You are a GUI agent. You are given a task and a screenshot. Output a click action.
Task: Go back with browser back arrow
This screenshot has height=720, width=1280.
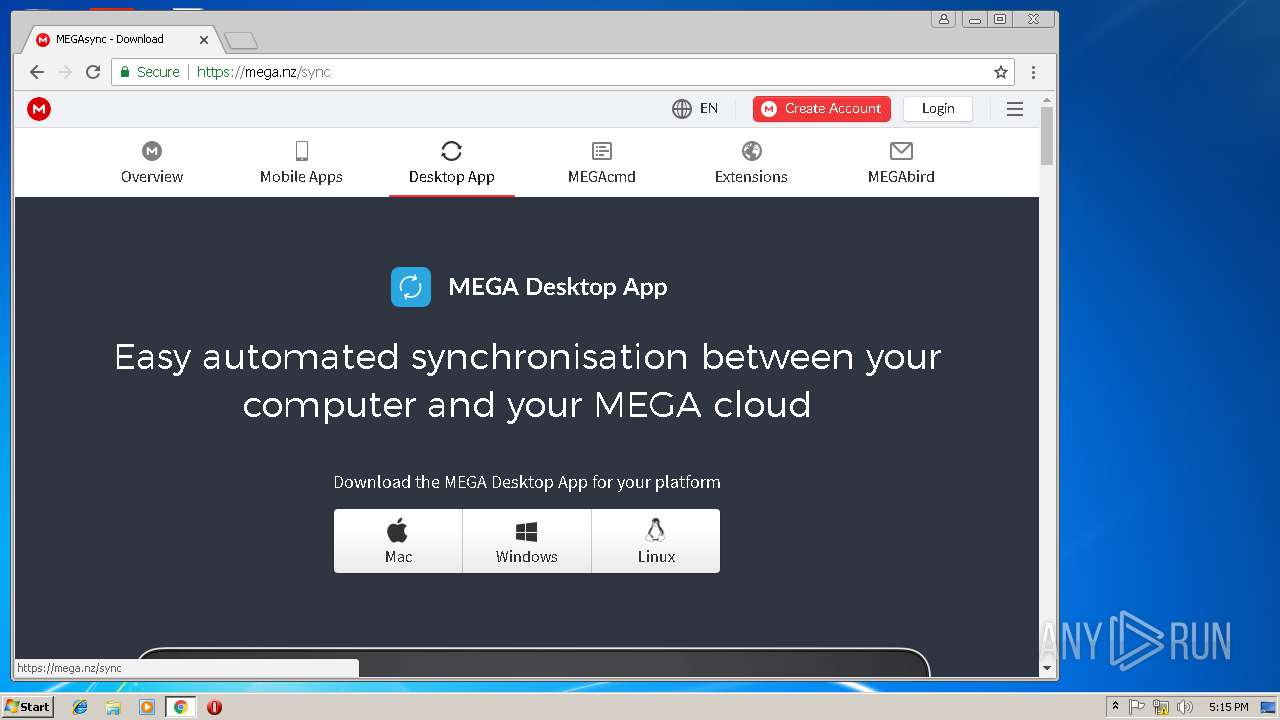pyautogui.click(x=37, y=72)
